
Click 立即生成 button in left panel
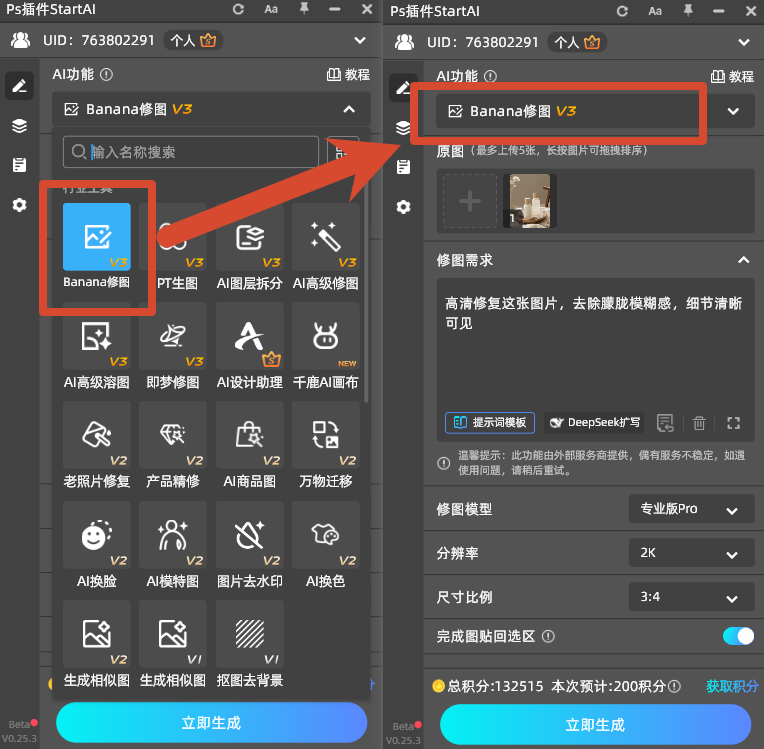(x=211, y=723)
